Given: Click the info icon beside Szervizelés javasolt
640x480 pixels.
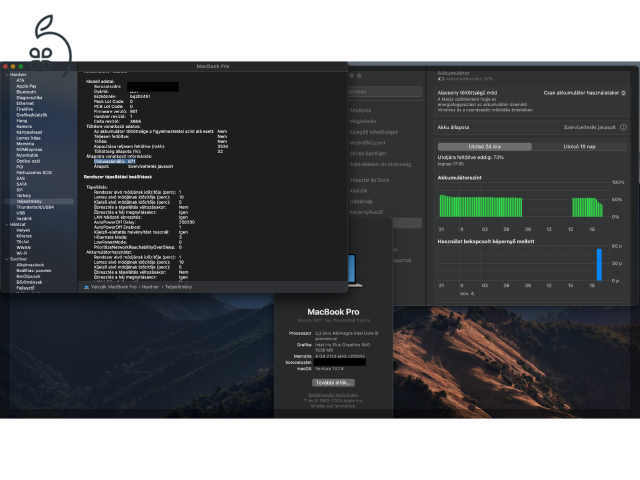Looking at the screenshot, I should (623, 127).
